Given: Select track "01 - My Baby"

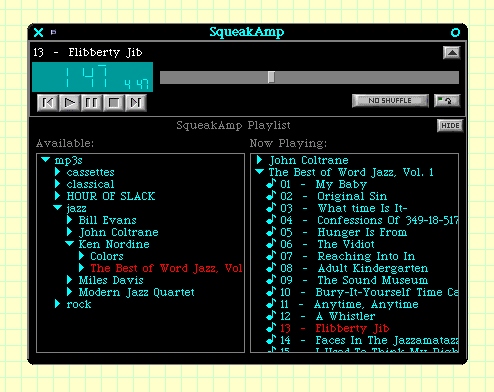Looking at the screenshot, I should (323, 184).
